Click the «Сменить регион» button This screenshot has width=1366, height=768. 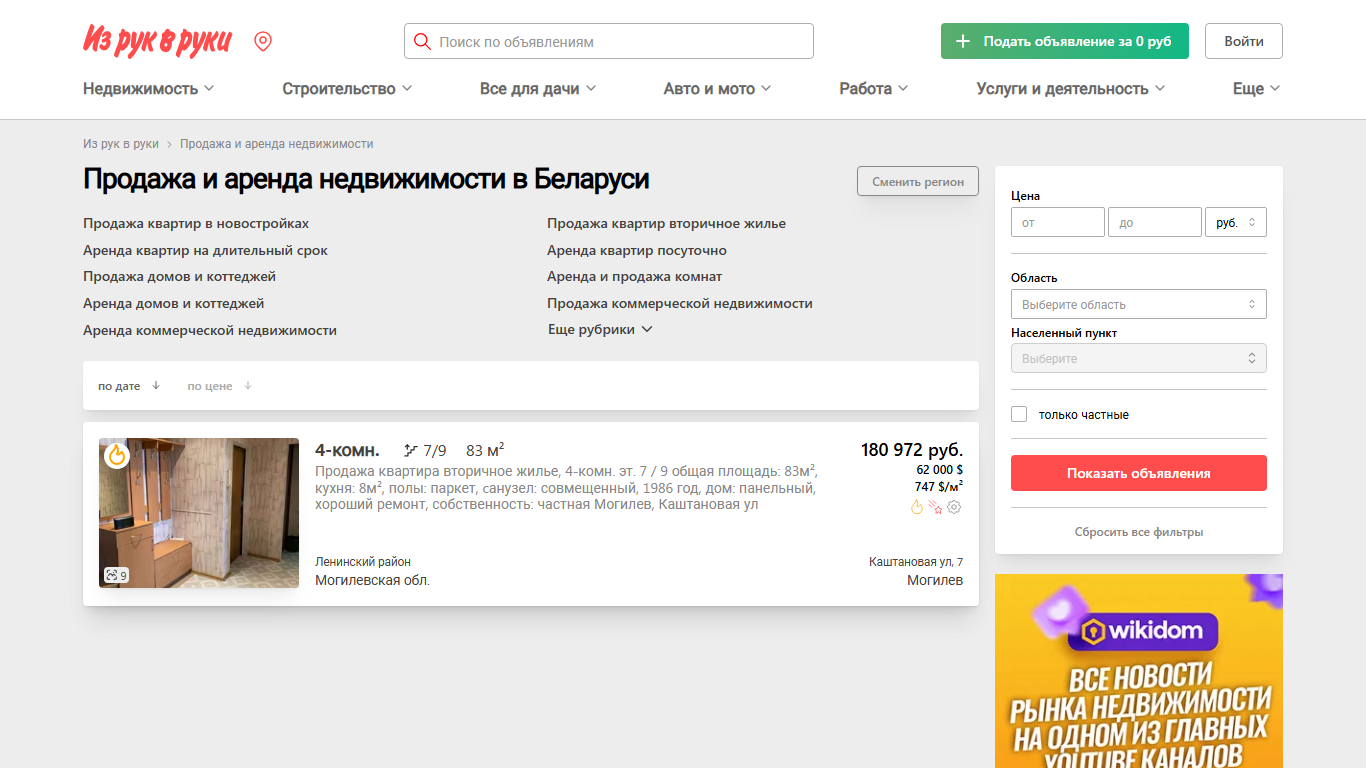click(x=918, y=182)
